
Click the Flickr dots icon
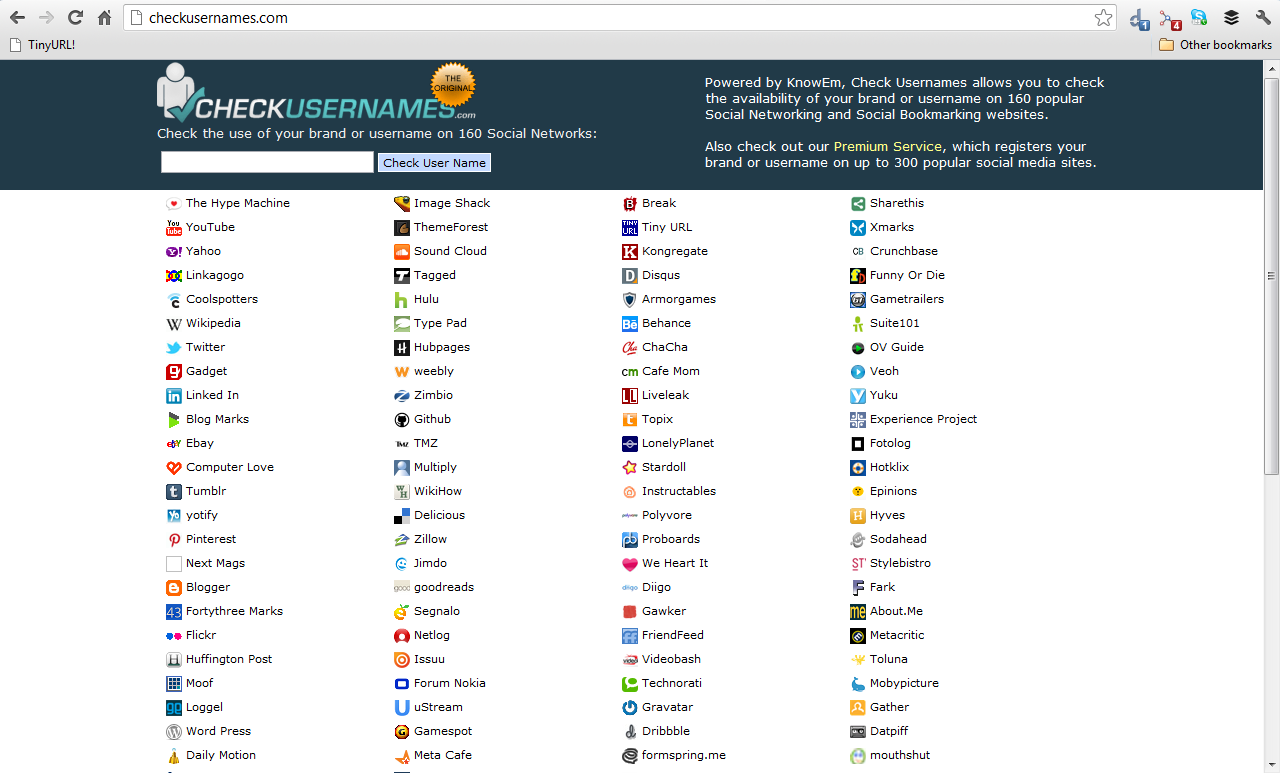click(174, 635)
